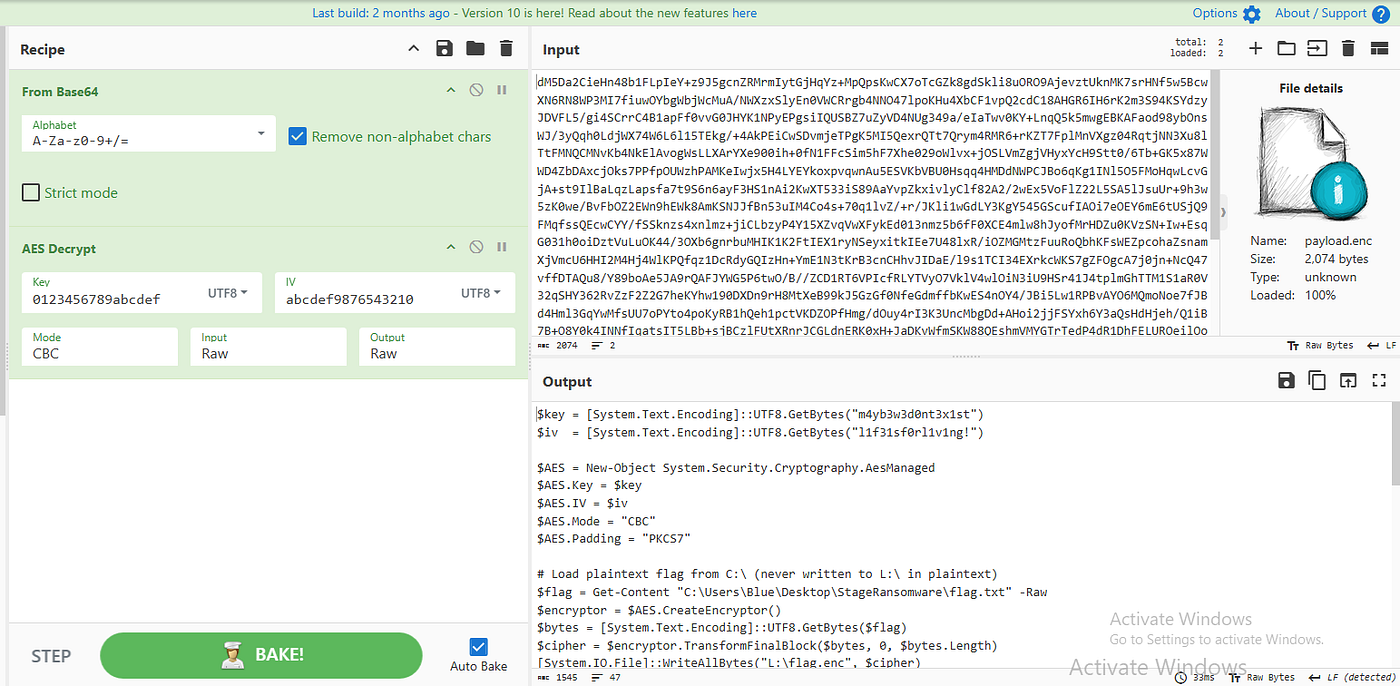Open the Output Raw format dropdown

[x=436, y=346]
